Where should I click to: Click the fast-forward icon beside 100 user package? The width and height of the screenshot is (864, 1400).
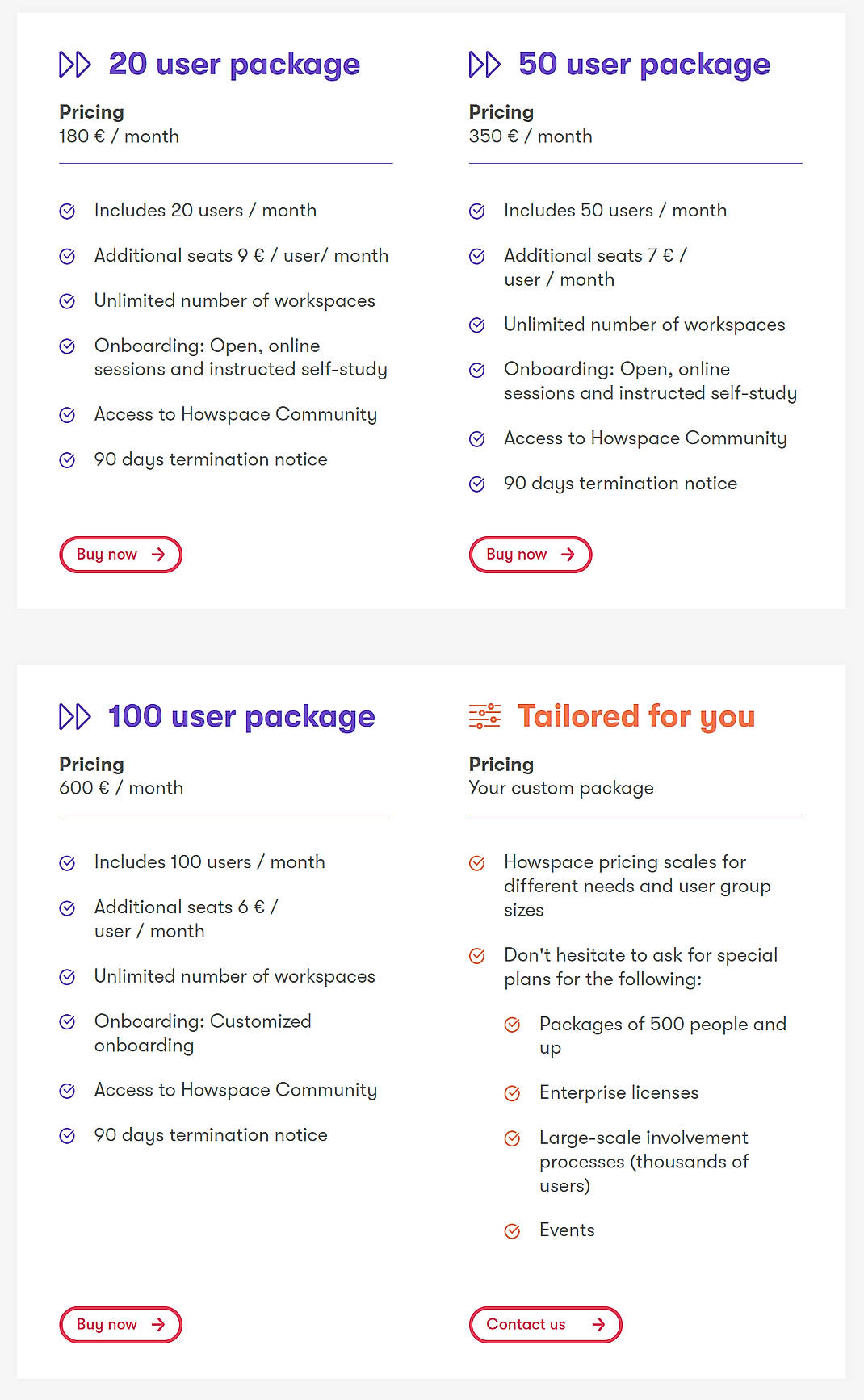pos(76,716)
